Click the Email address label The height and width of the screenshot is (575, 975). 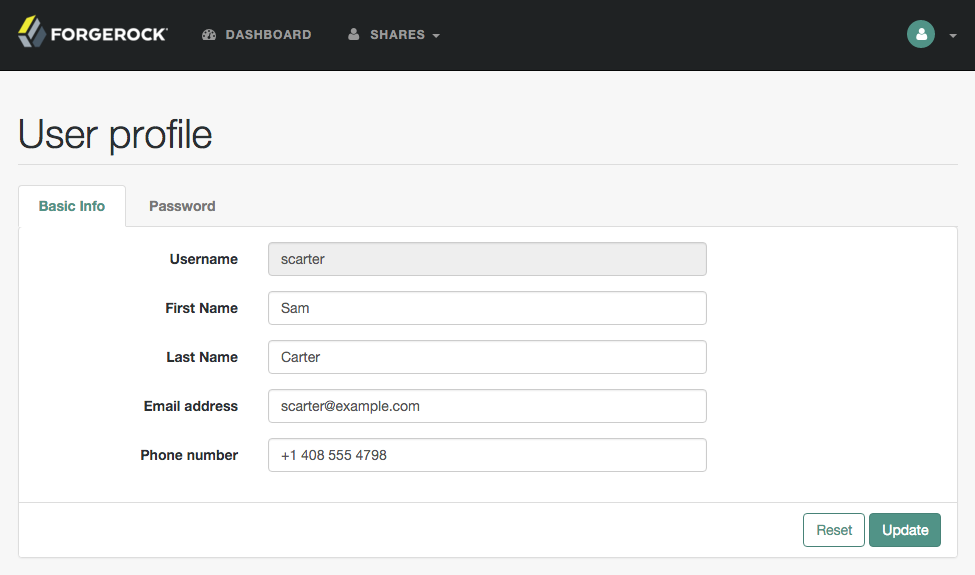tap(191, 406)
